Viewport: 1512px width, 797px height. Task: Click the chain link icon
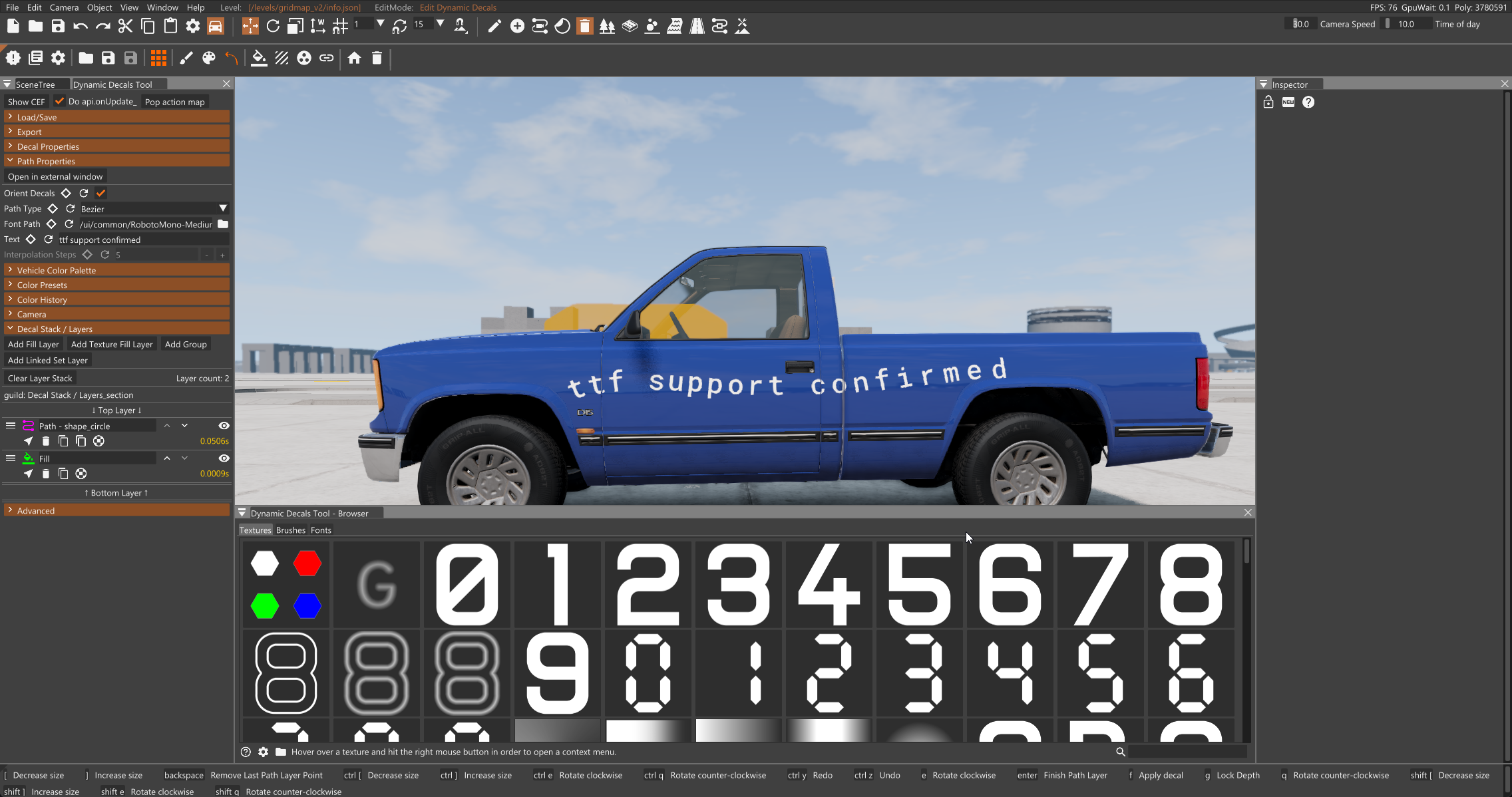[x=326, y=59]
